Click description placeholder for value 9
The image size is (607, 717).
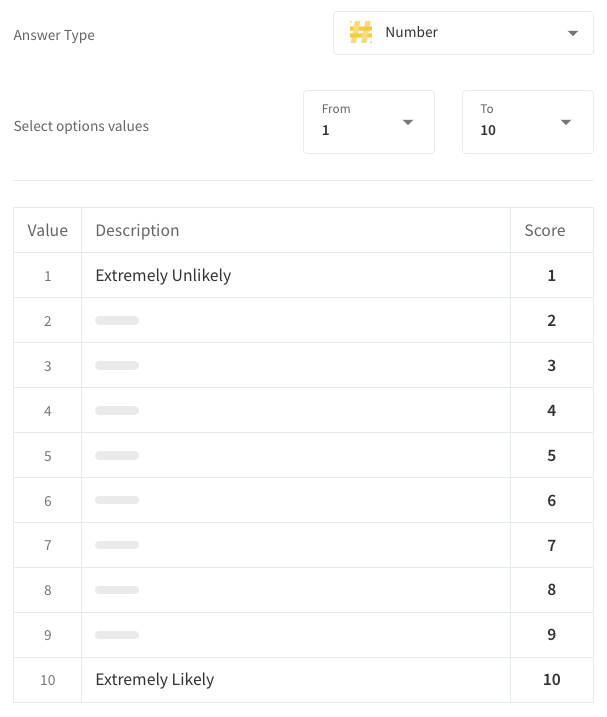117,635
